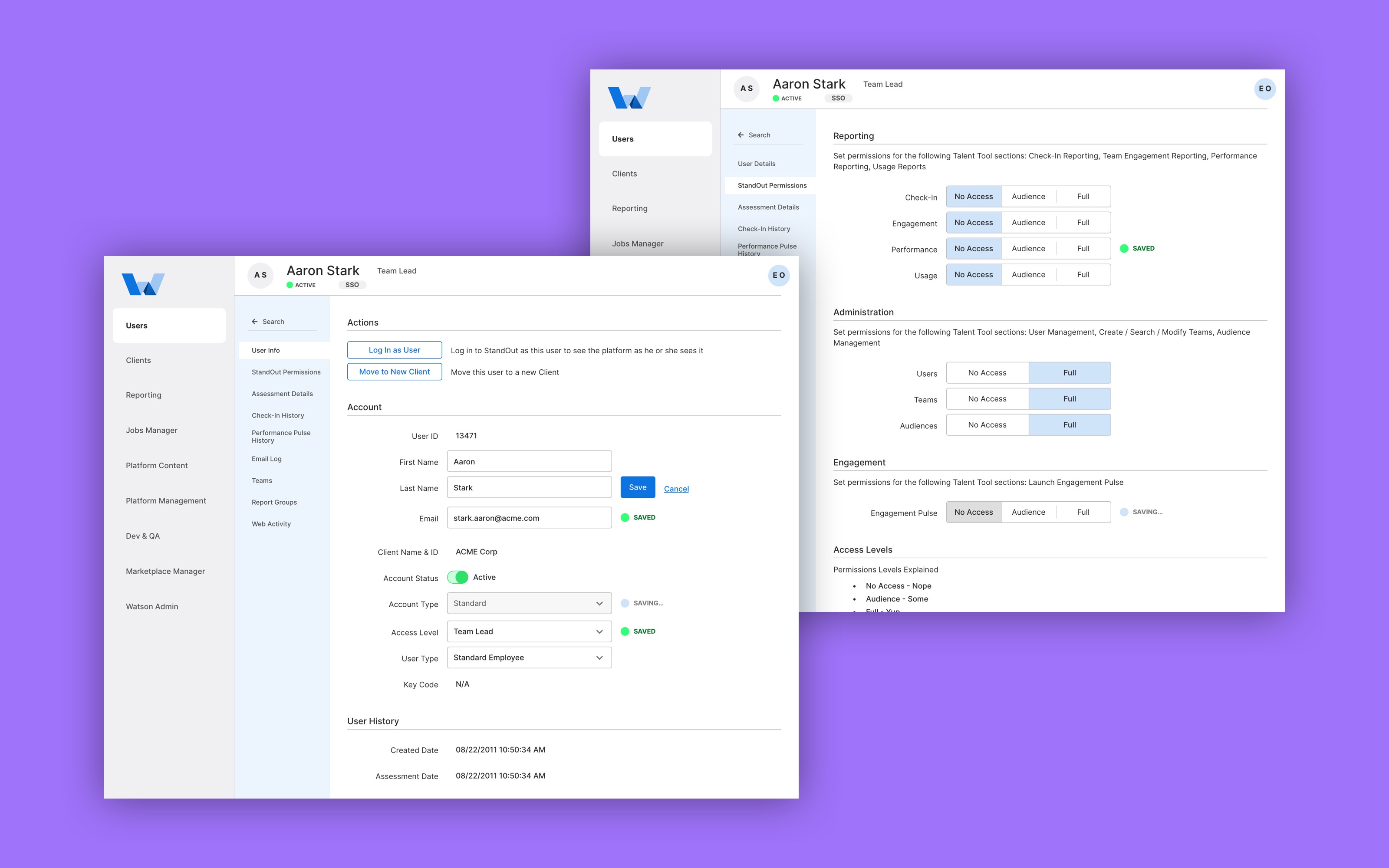Open Clients in front window sidebar
Image resolution: width=1389 pixels, height=868 pixels.
click(138, 361)
